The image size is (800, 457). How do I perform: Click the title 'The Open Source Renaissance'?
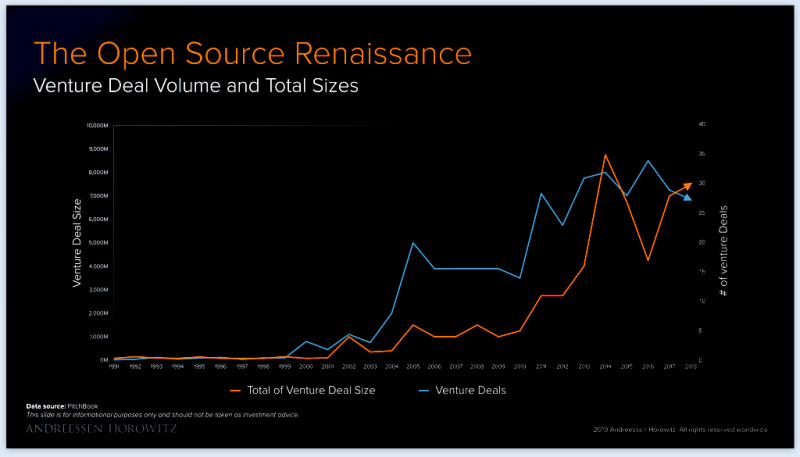pos(253,52)
